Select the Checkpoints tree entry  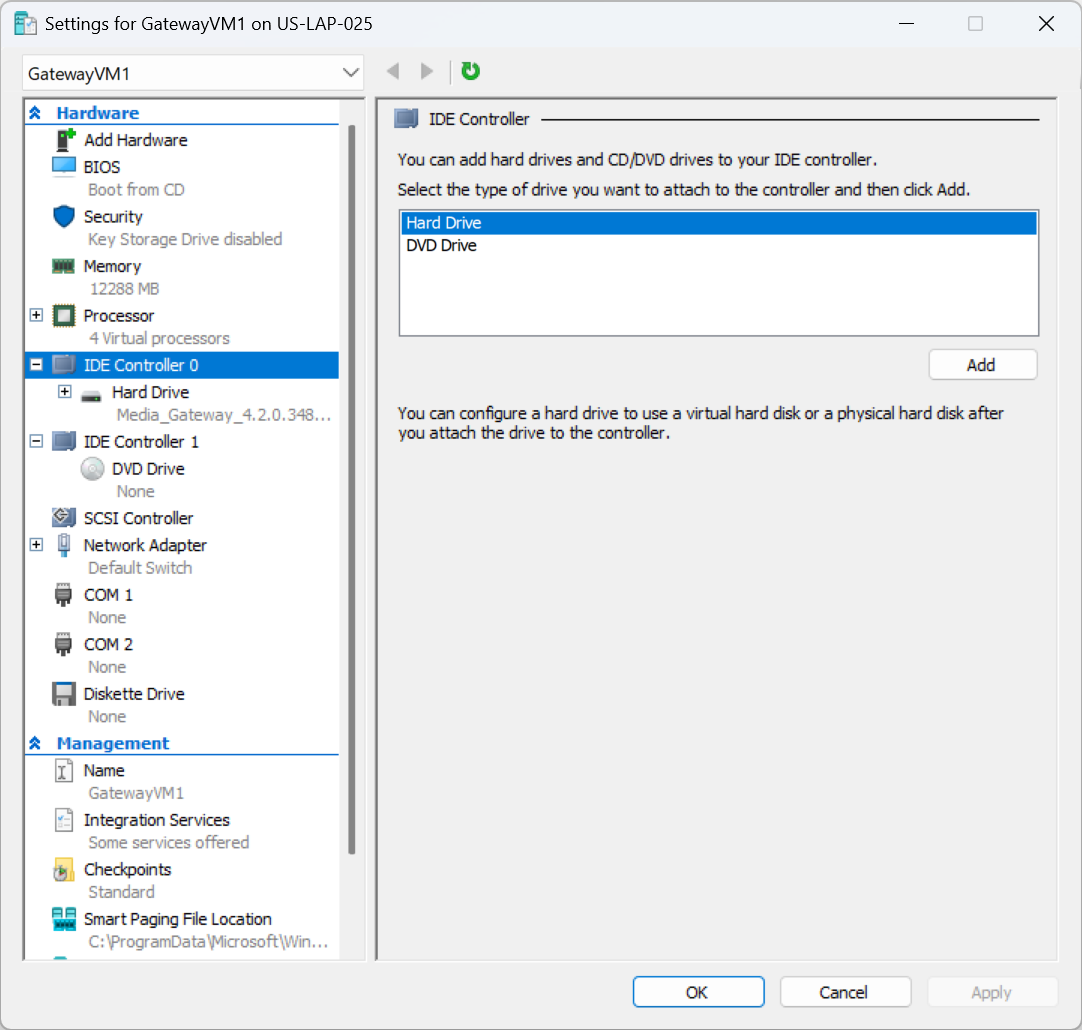coord(128,870)
